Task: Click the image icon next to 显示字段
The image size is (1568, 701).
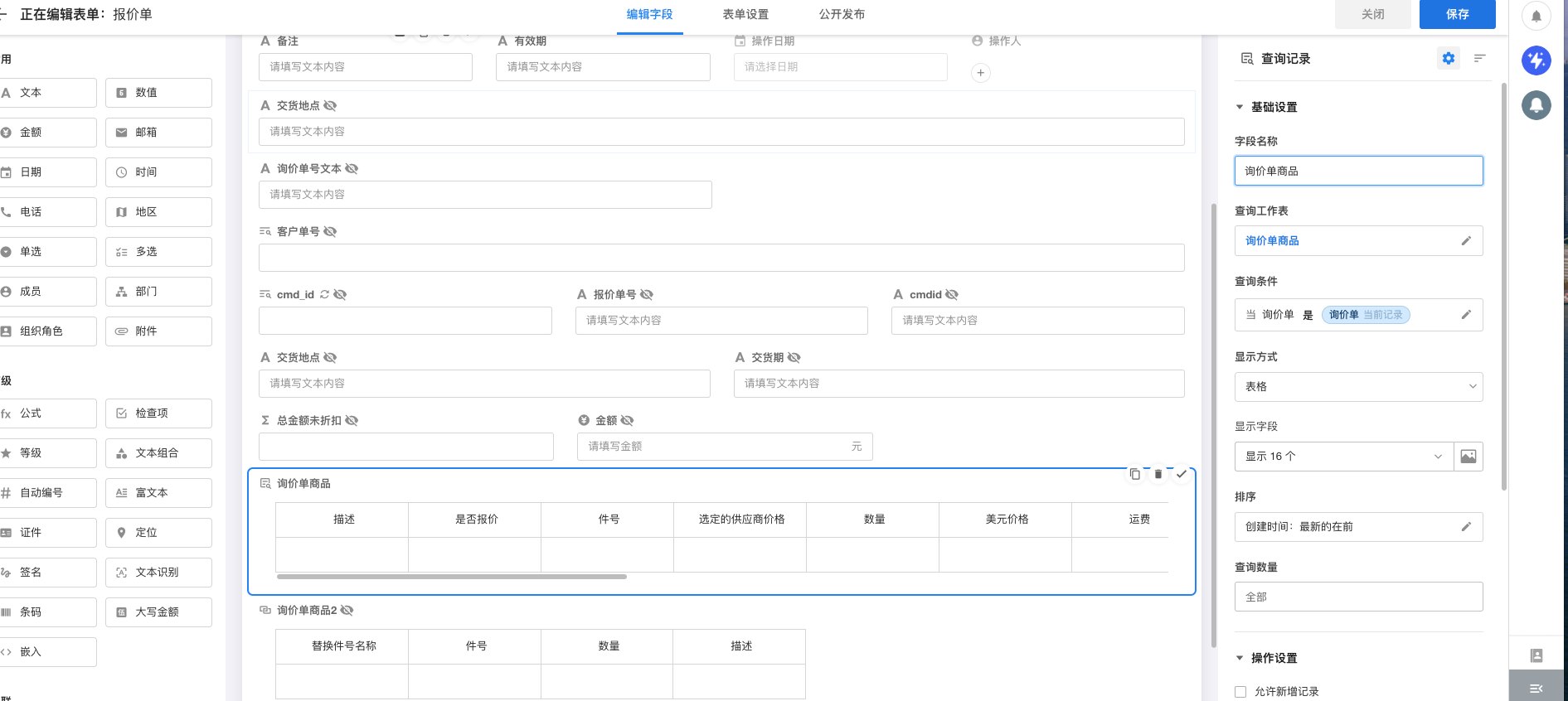Action: [1468, 457]
